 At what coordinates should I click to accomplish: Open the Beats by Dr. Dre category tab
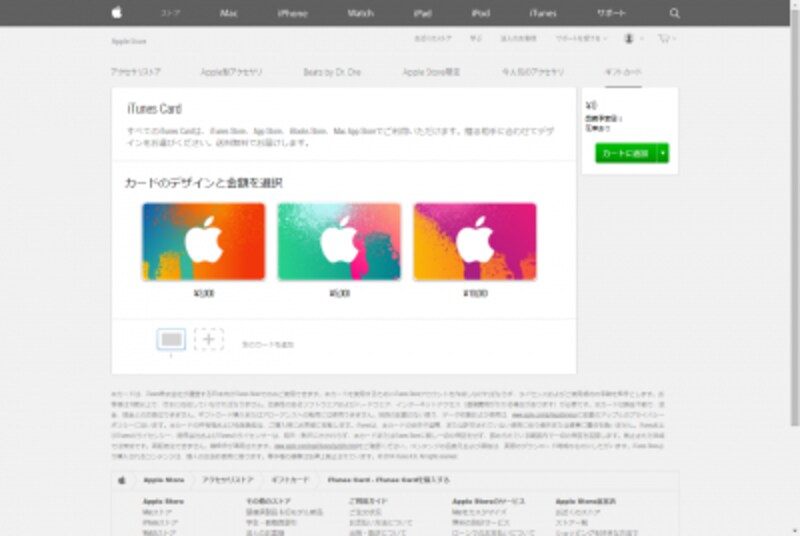[x=332, y=72]
